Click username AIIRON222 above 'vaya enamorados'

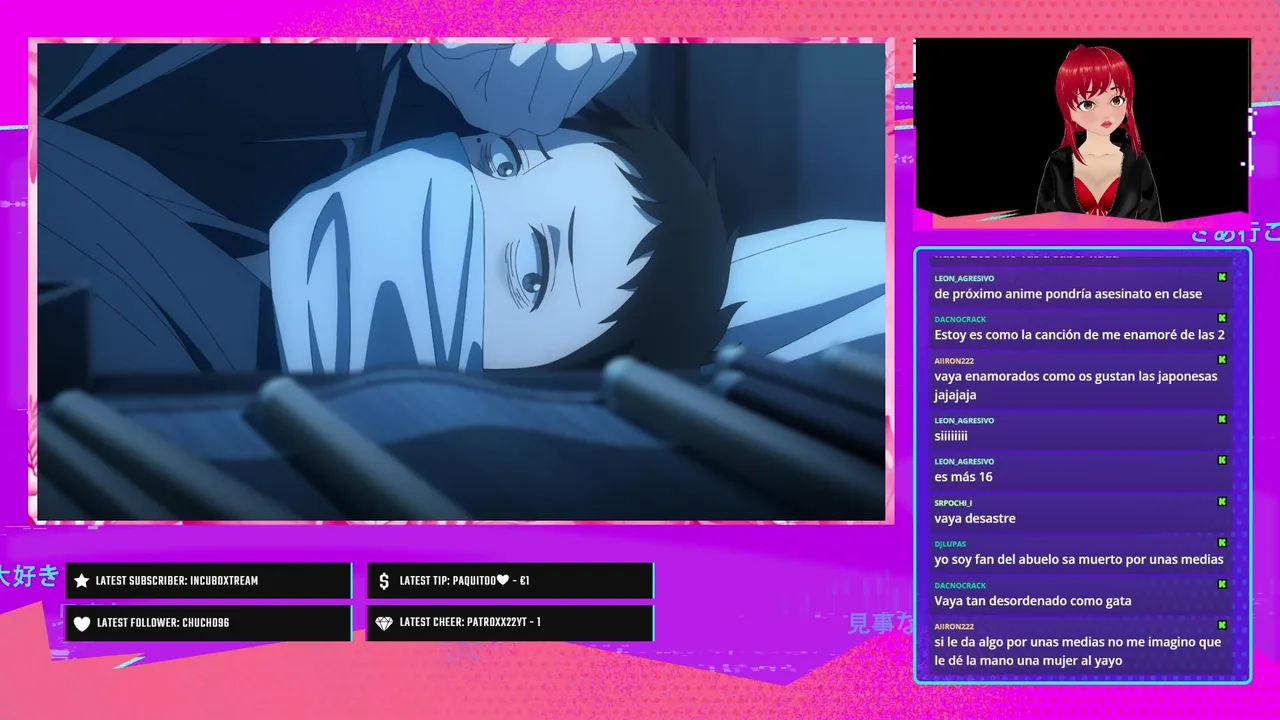pyautogui.click(x=954, y=360)
